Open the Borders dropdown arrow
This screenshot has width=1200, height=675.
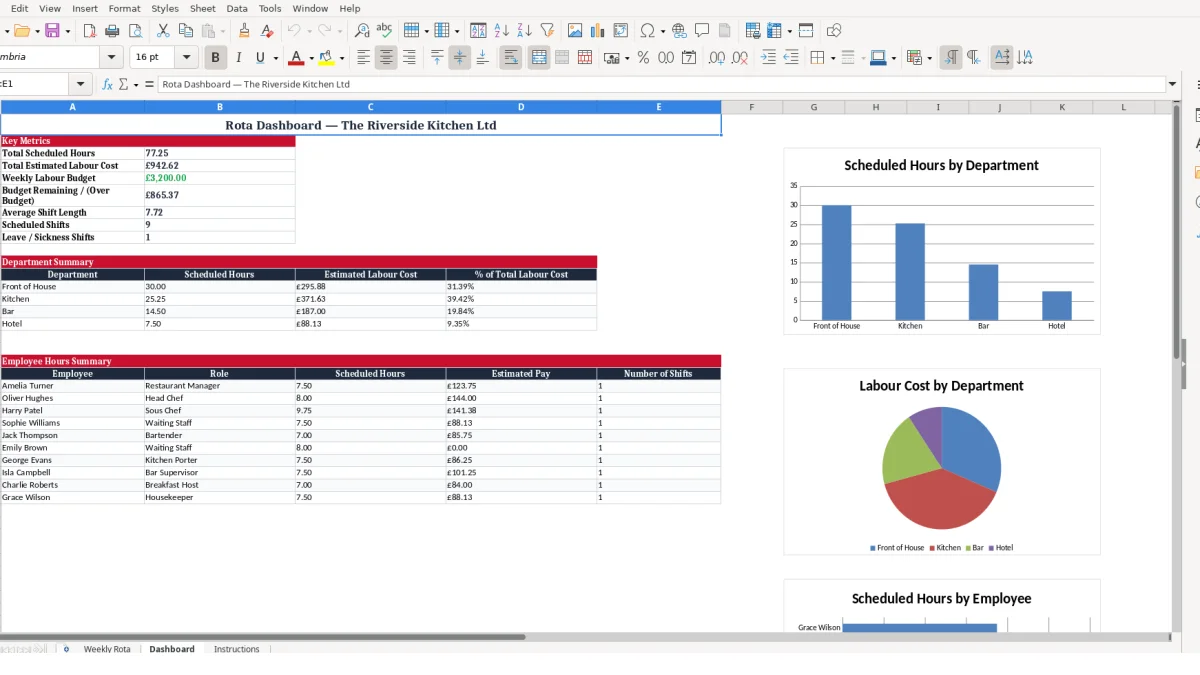coord(832,58)
